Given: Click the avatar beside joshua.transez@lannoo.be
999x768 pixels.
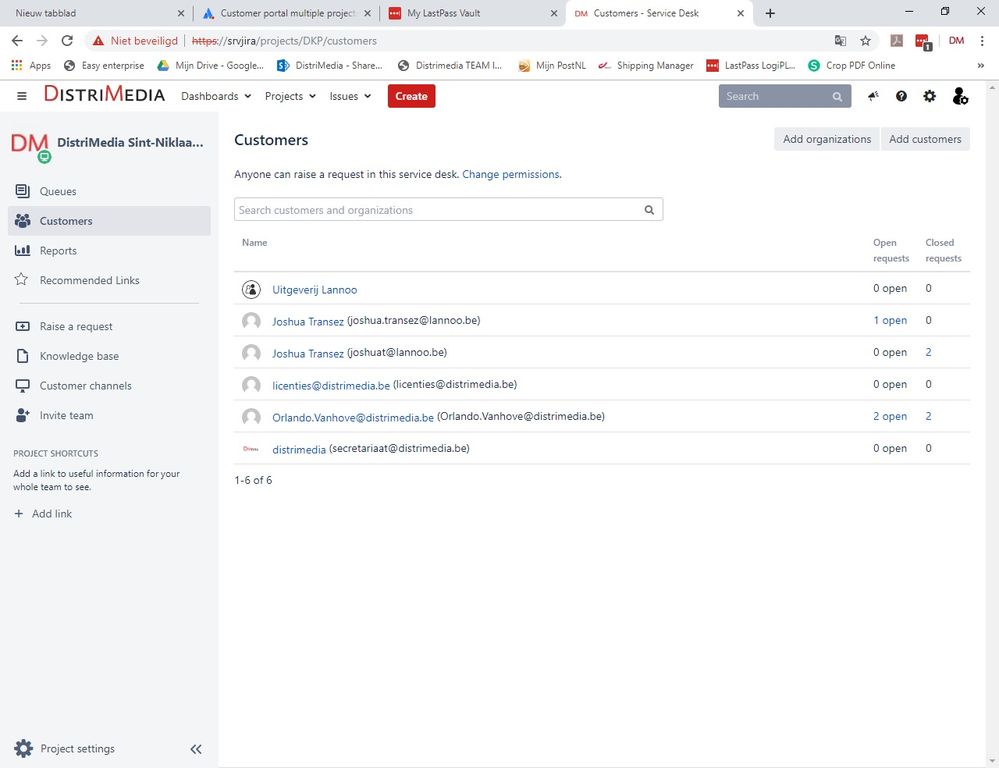Looking at the screenshot, I should pos(251,321).
